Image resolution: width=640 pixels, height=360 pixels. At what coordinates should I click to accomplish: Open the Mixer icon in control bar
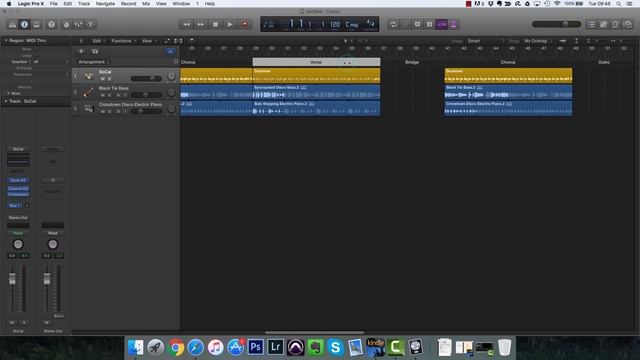pos(78,24)
